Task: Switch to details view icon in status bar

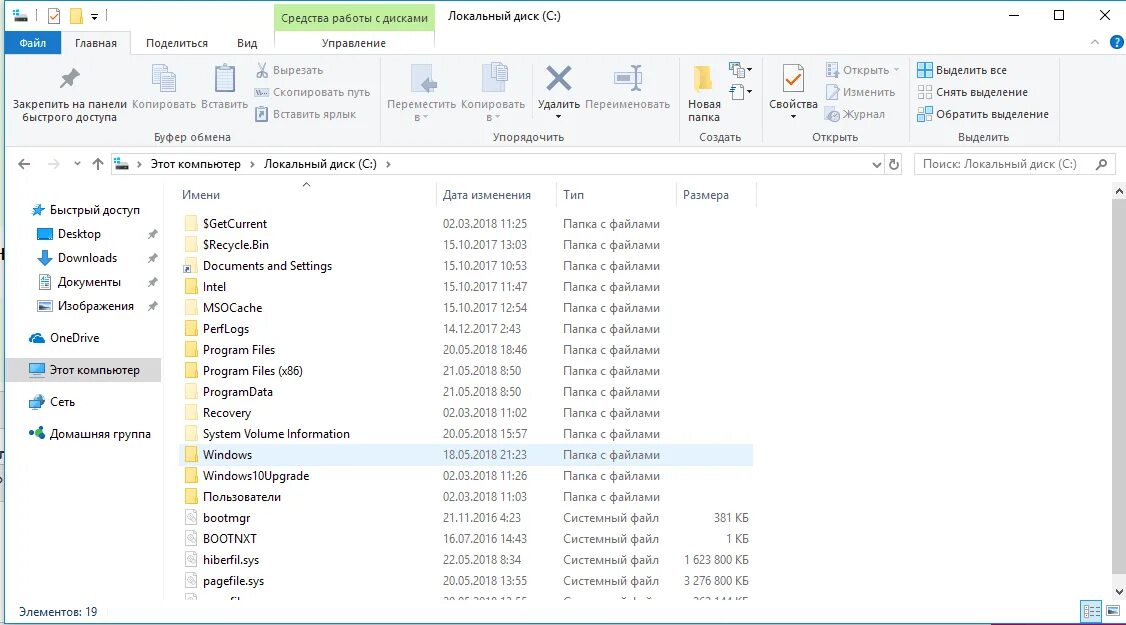Action: [1092, 611]
